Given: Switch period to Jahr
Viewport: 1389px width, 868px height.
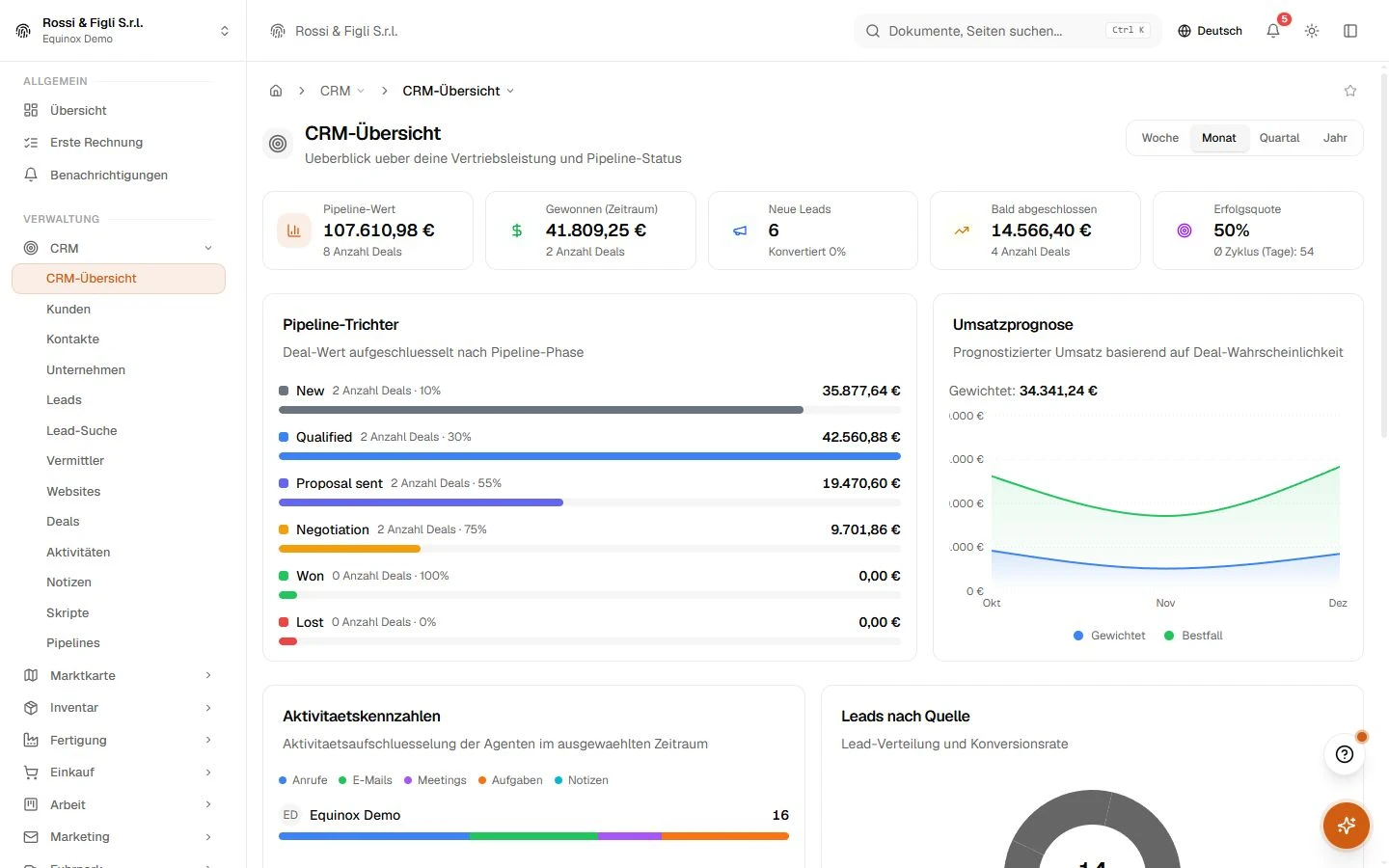Looking at the screenshot, I should (1335, 138).
